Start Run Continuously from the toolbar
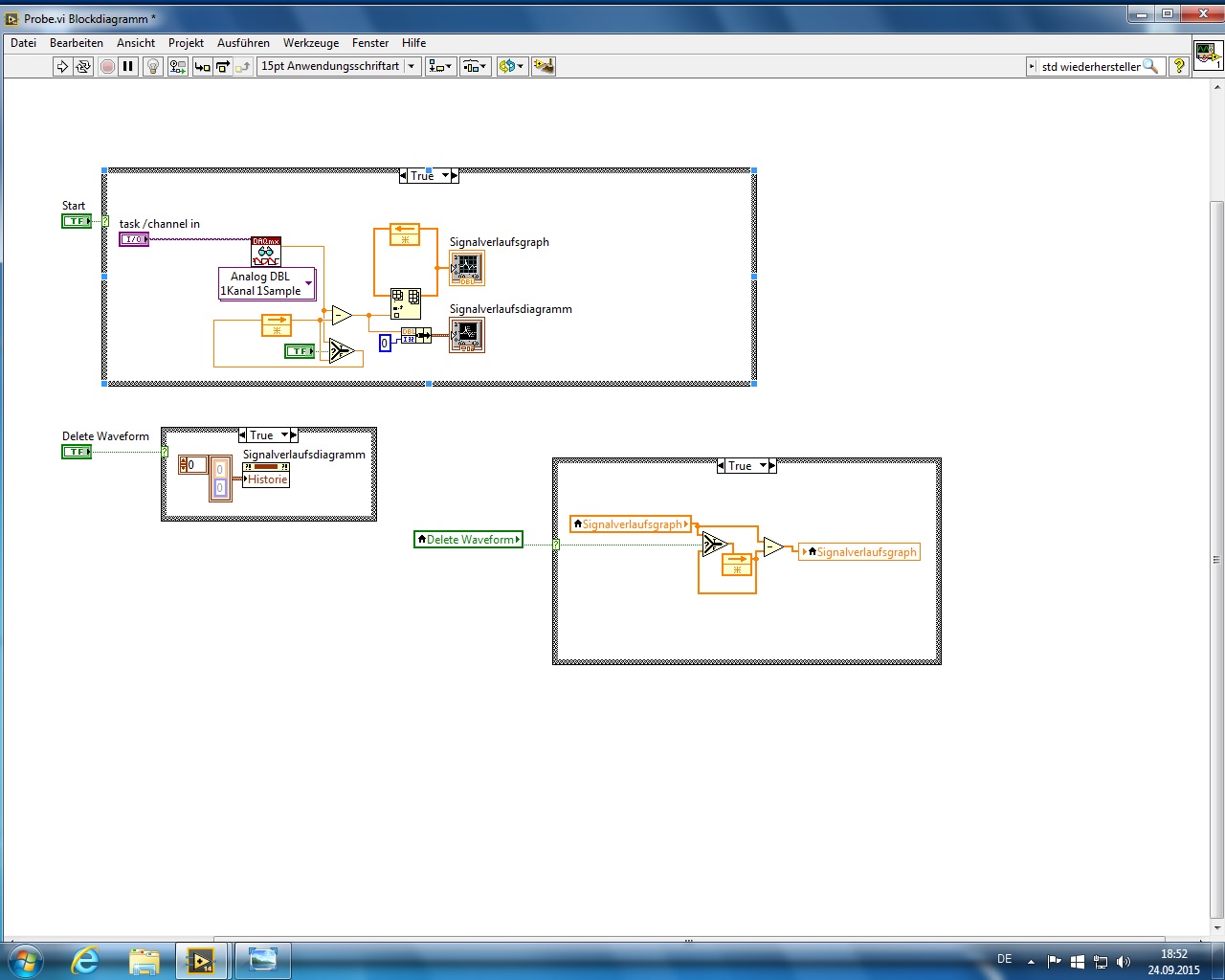This screenshot has width=1225, height=980. pyautogui.click(x=83, y=66)
